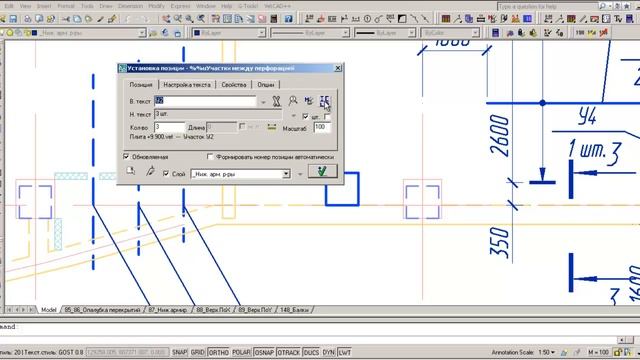Click the black-white gradient square icon
Screen dimensions: 640x360
[x=402, y=19]
